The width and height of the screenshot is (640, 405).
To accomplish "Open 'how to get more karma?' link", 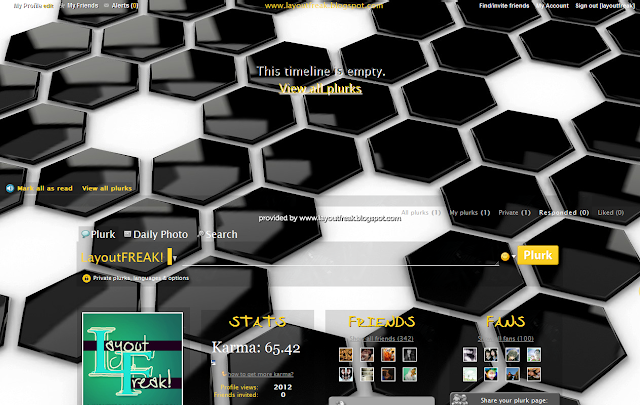I will [x=260, y=374].
